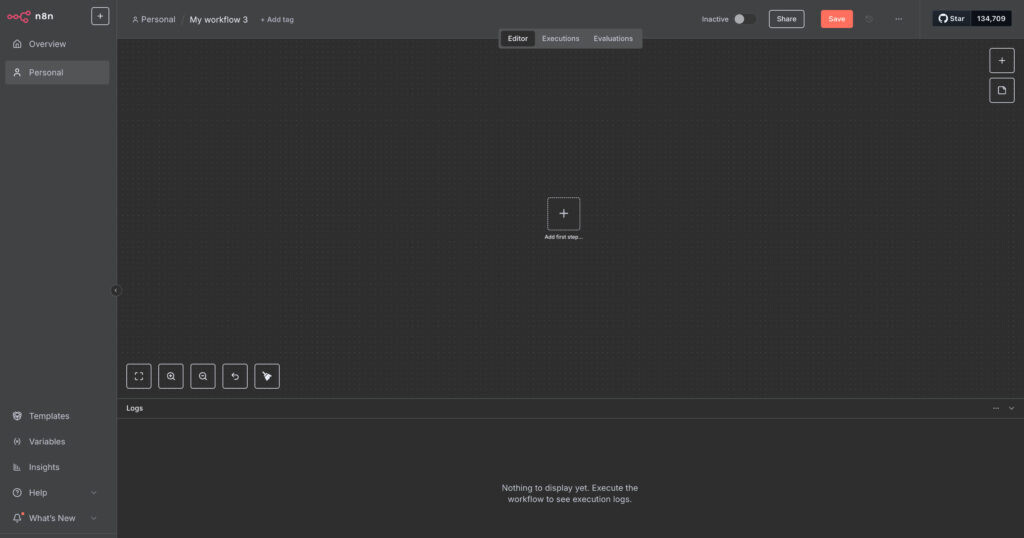The height and width of the screenshot is (538, 1024).
Task: Zoom out on the workflow canvas
Action: coord(203,376)
